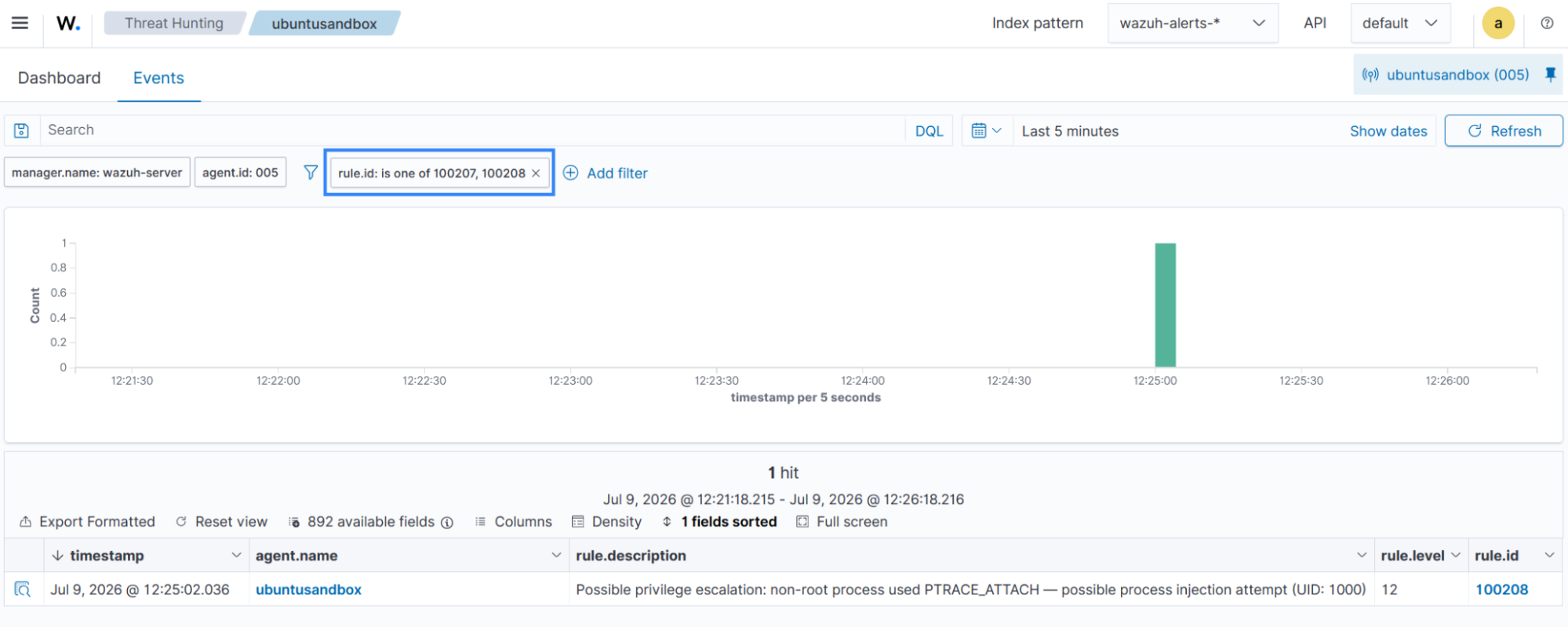
Task: Click the agent.id: 005 filter pill
Action: 240,172
